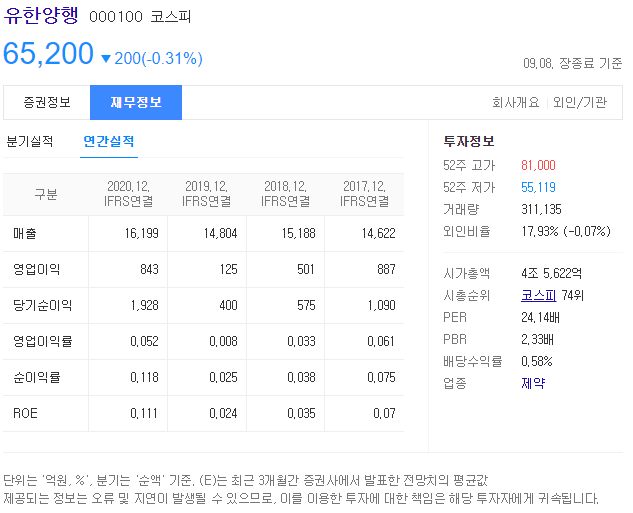Click operating profit value 887
The width and height of the screenshot is (633, 513).
(386, 269)
